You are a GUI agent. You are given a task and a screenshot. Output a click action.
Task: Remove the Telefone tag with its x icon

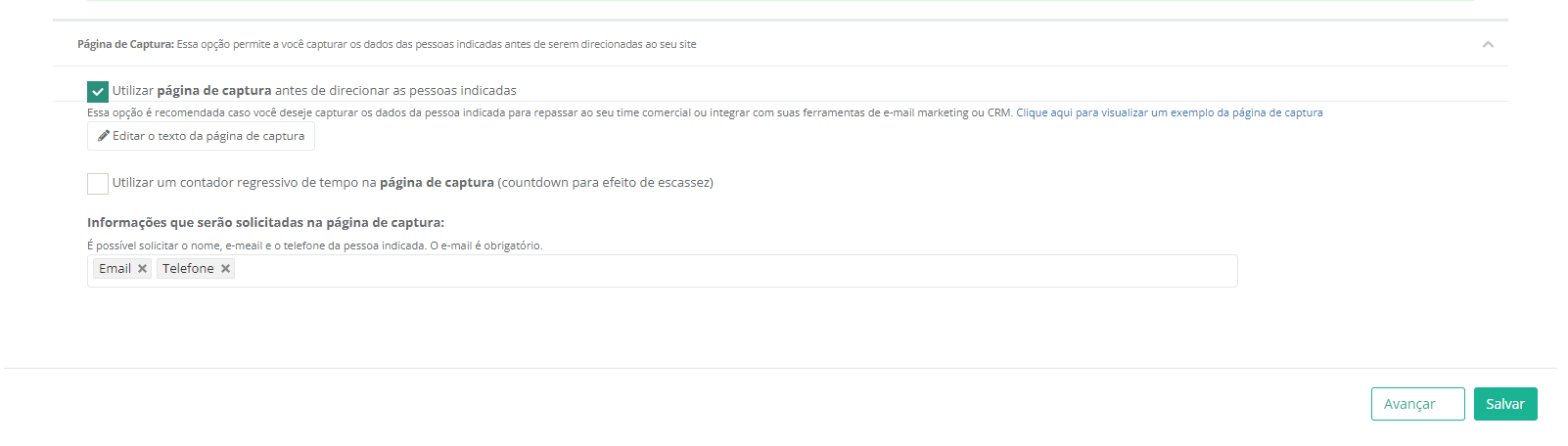click(x=225, y=269)
